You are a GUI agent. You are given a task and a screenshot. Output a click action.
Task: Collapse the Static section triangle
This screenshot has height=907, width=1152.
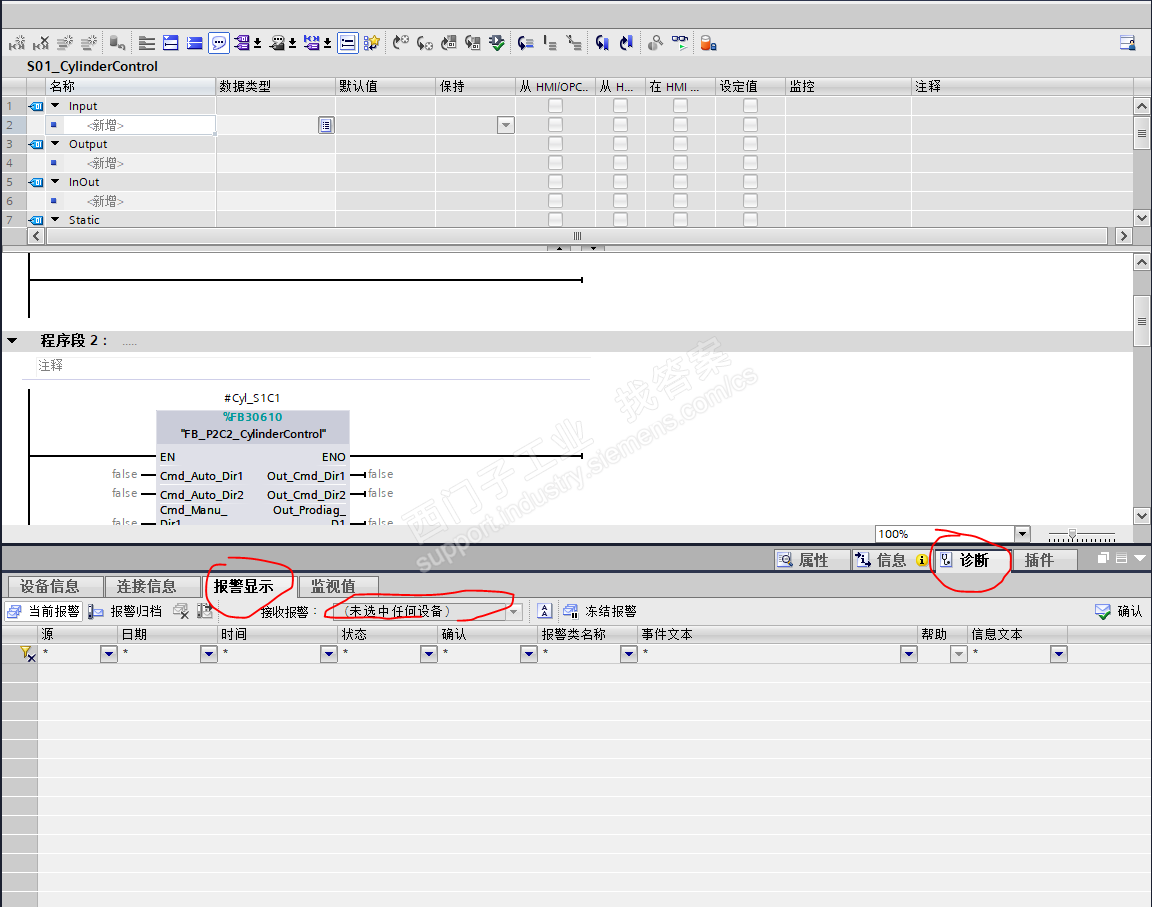coord(55,220)
